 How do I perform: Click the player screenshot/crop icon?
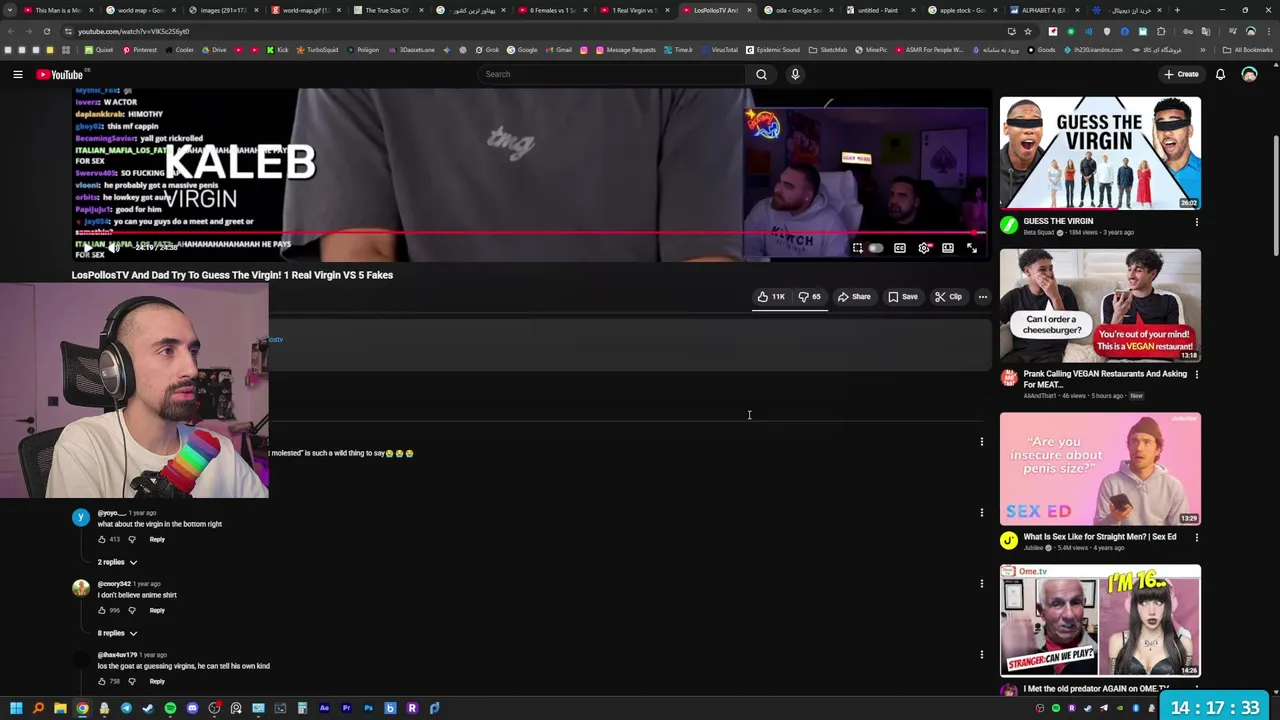coord(857,248)
